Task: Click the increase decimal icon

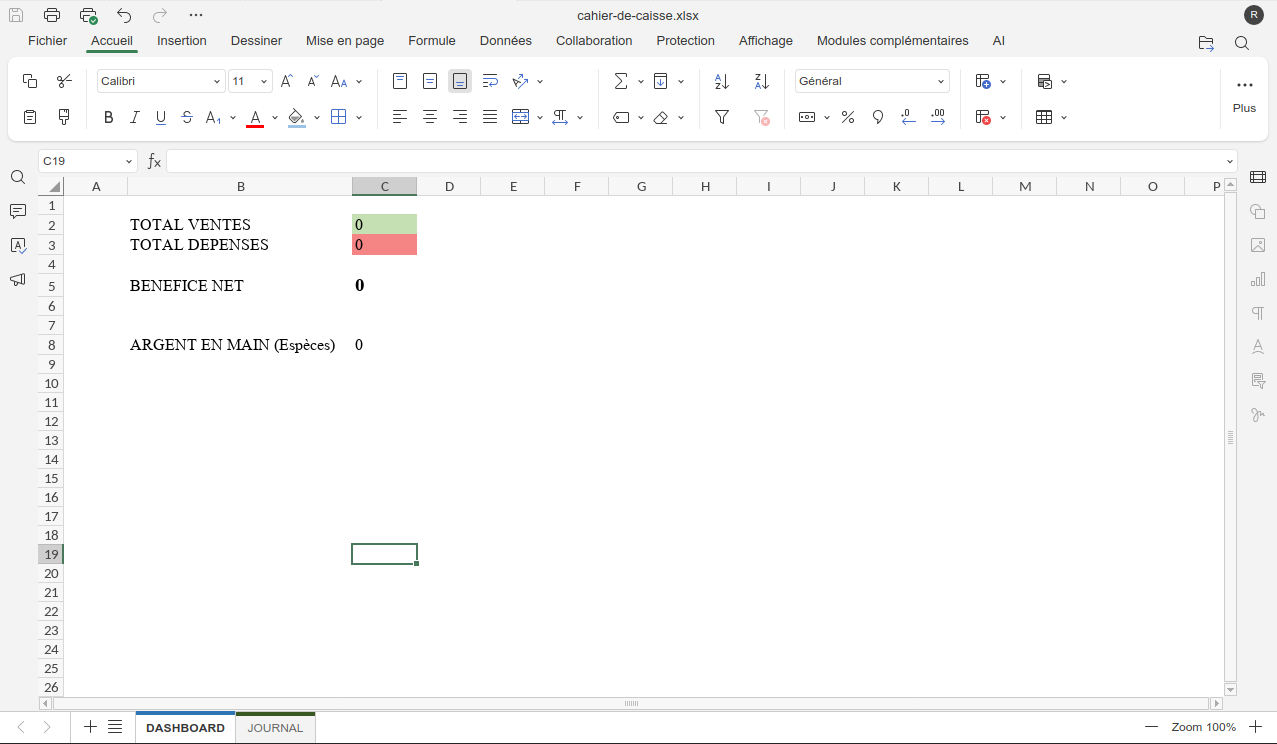Action: click(938, 117)
